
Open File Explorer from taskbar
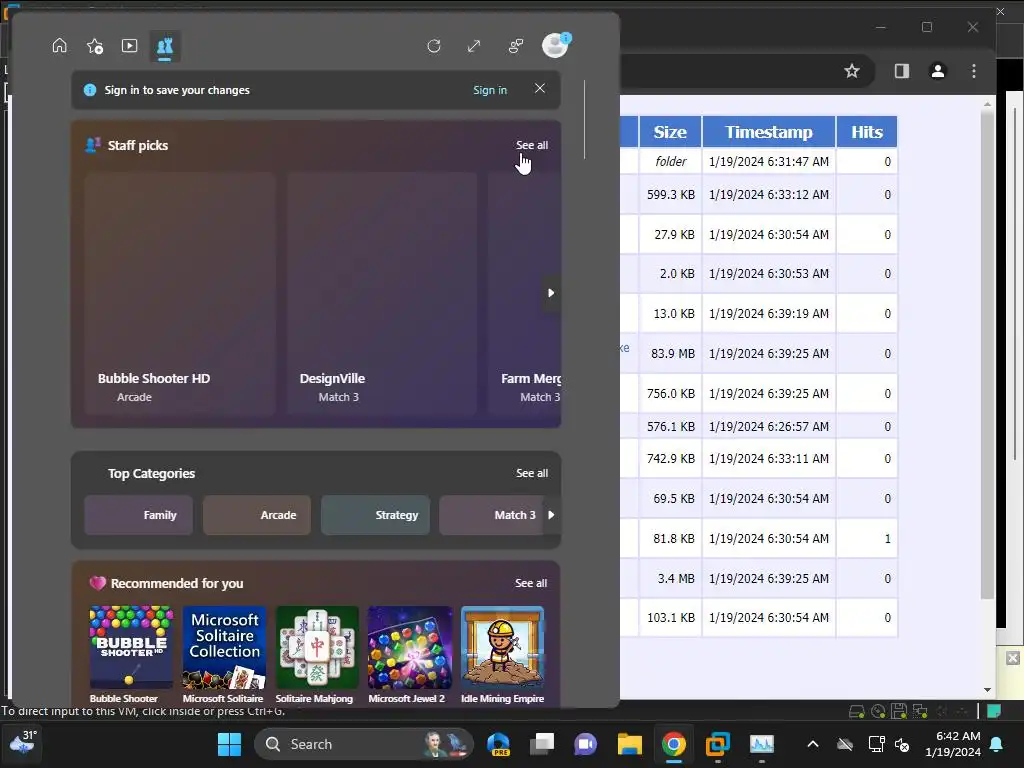coord(630,744)
